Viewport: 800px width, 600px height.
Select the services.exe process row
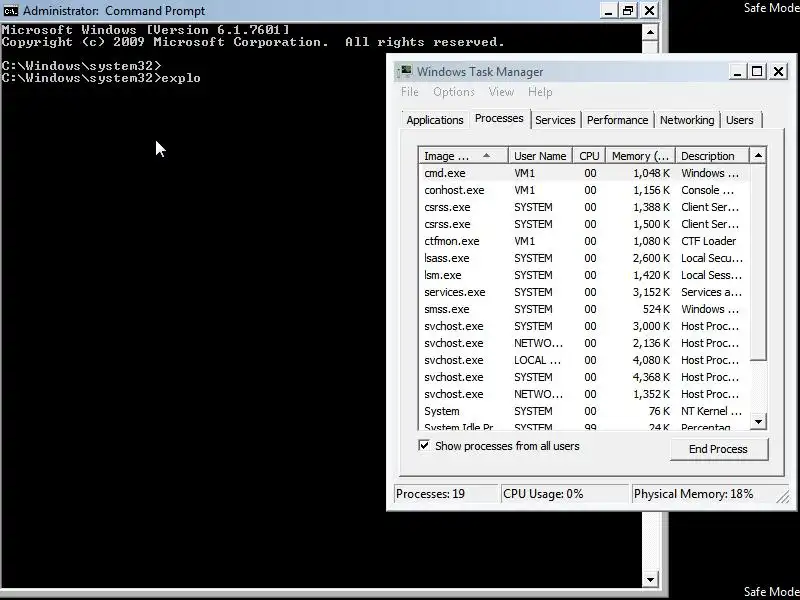[584, 292]
